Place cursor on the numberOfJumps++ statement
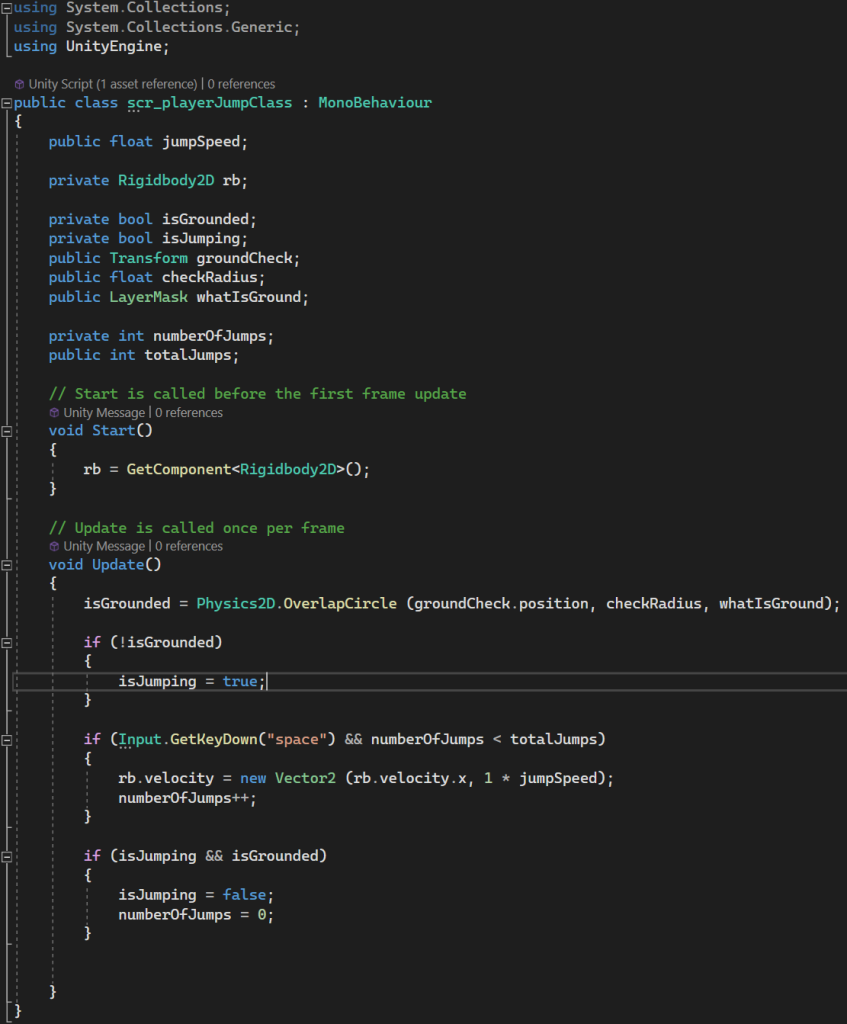 coord(187,798)
